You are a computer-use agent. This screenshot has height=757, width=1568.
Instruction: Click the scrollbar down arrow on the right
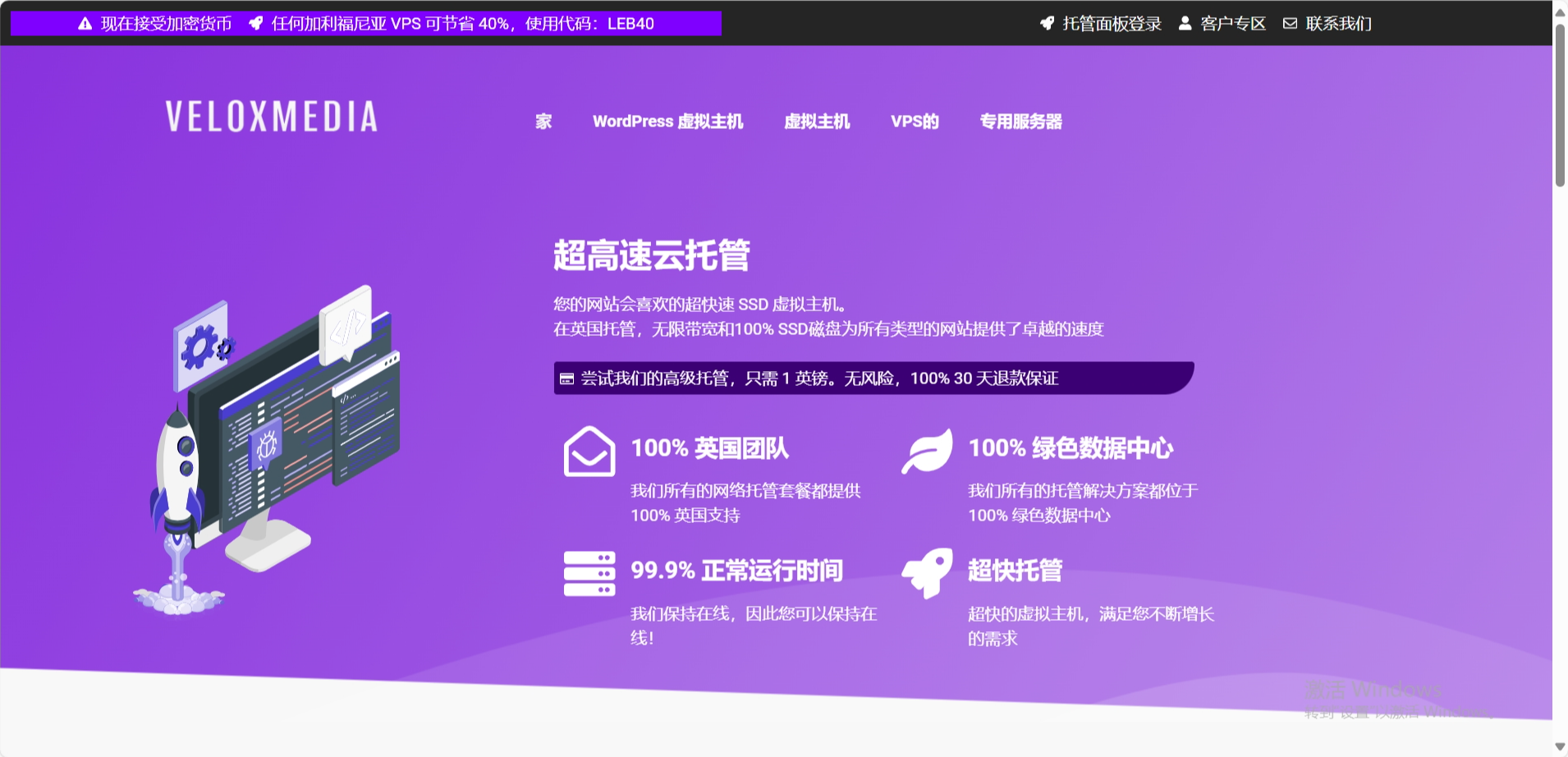click(x=1559, y=747)
